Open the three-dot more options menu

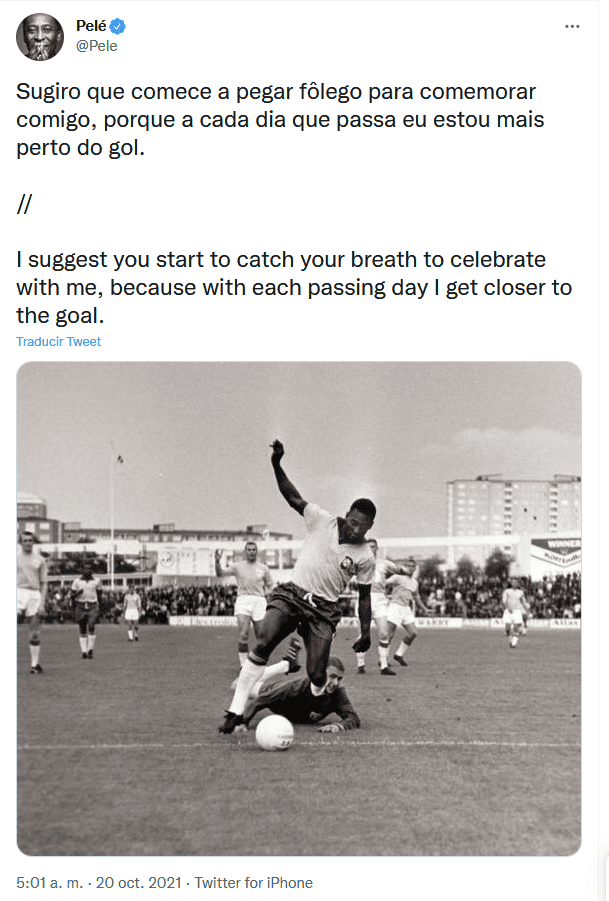click(x=572, y=26)
